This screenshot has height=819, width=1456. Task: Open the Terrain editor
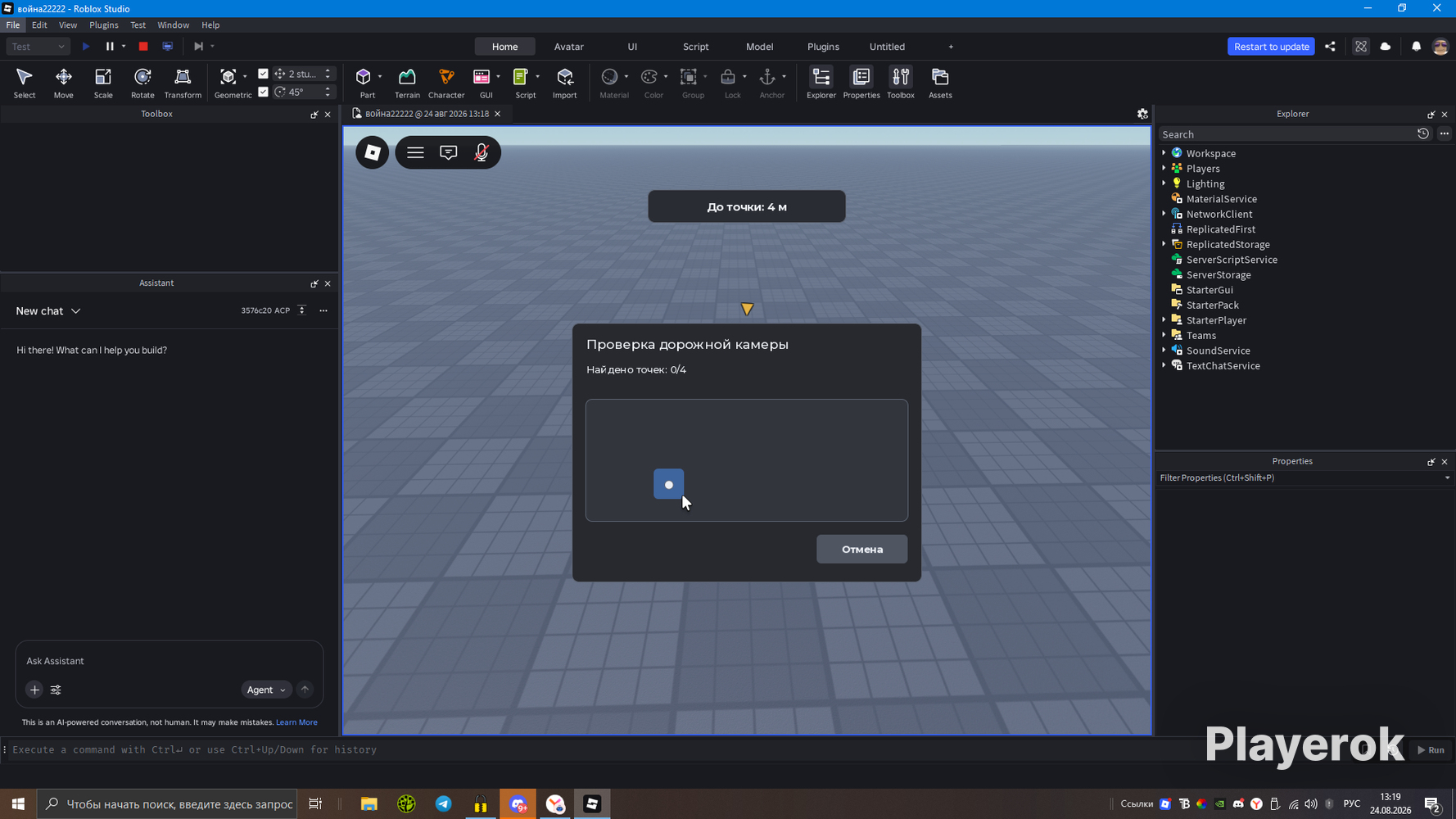(x=407, y=83)
